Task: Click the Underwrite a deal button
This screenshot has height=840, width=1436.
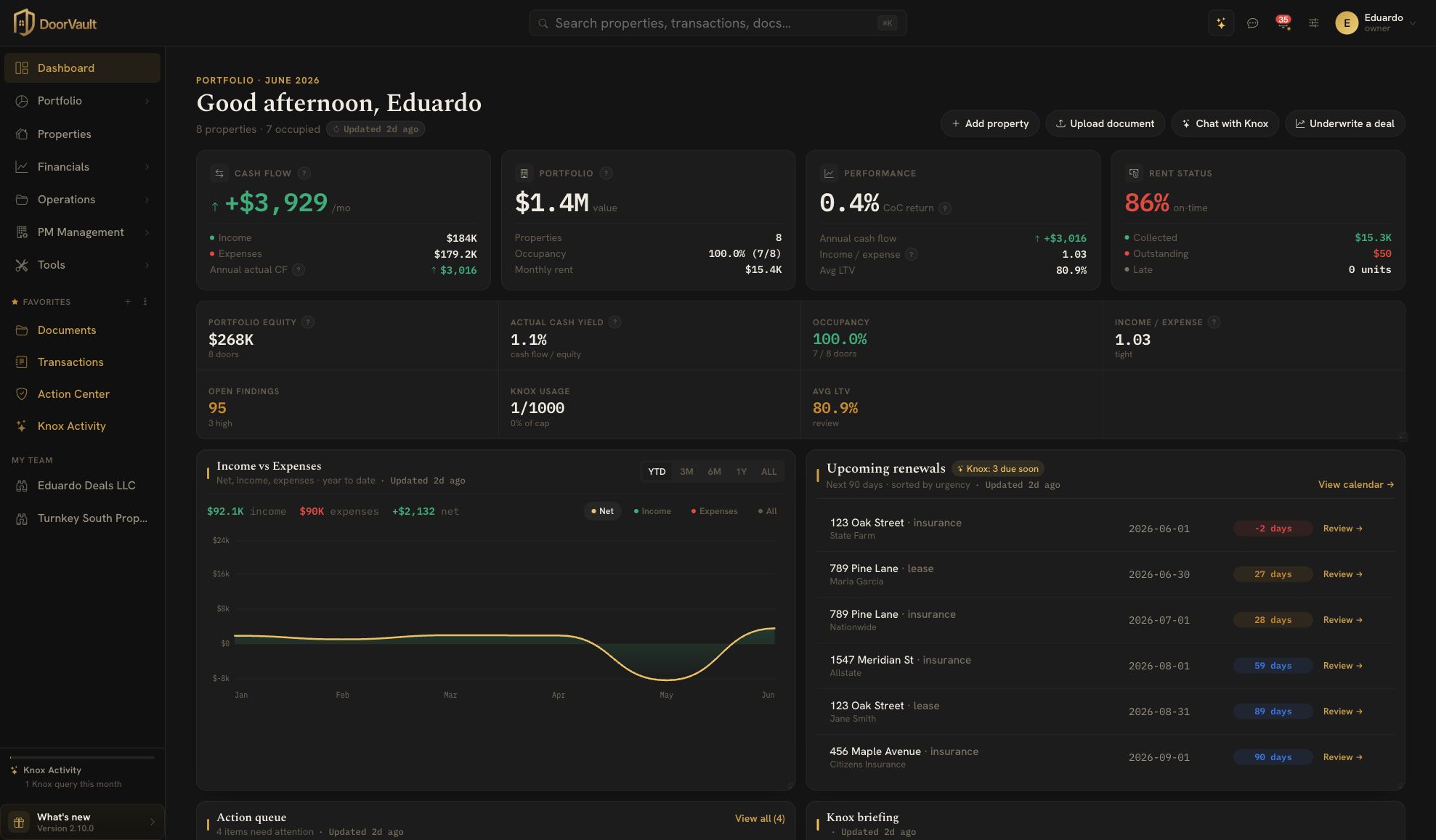Action: pyautogui.click(x=1344, y=123)
